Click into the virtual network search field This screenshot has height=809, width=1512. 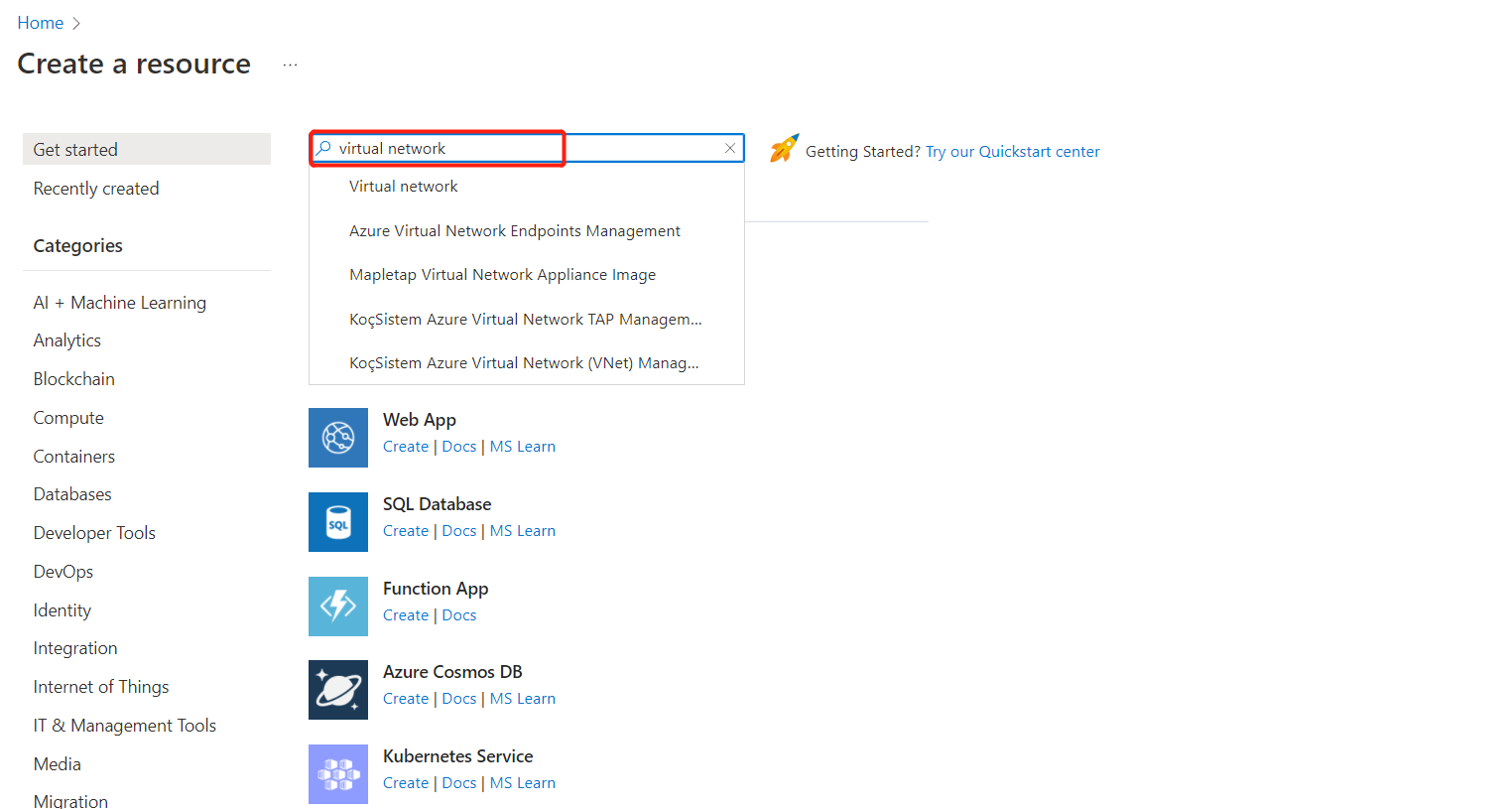point(526,148)
